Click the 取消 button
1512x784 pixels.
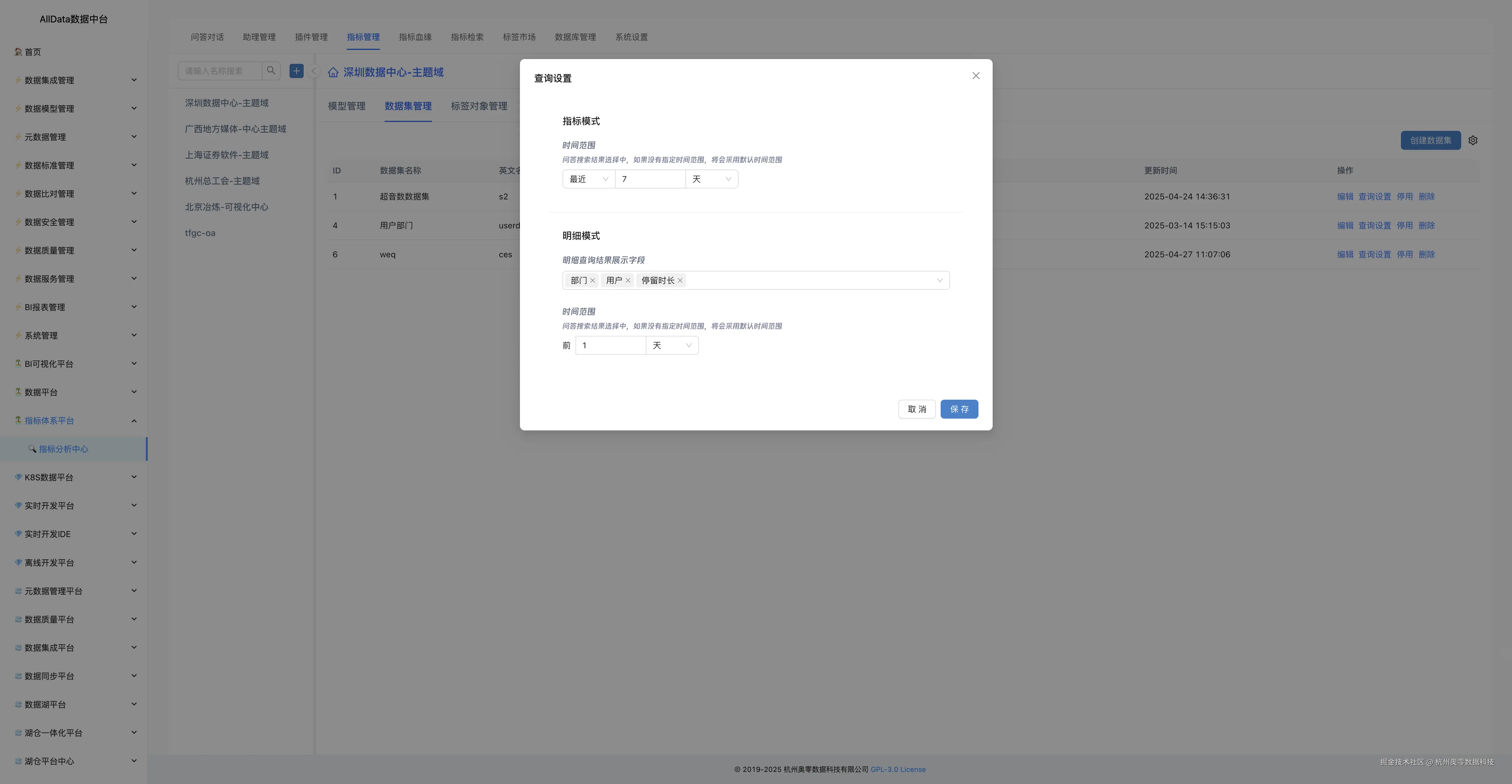[x=916, y=409]
